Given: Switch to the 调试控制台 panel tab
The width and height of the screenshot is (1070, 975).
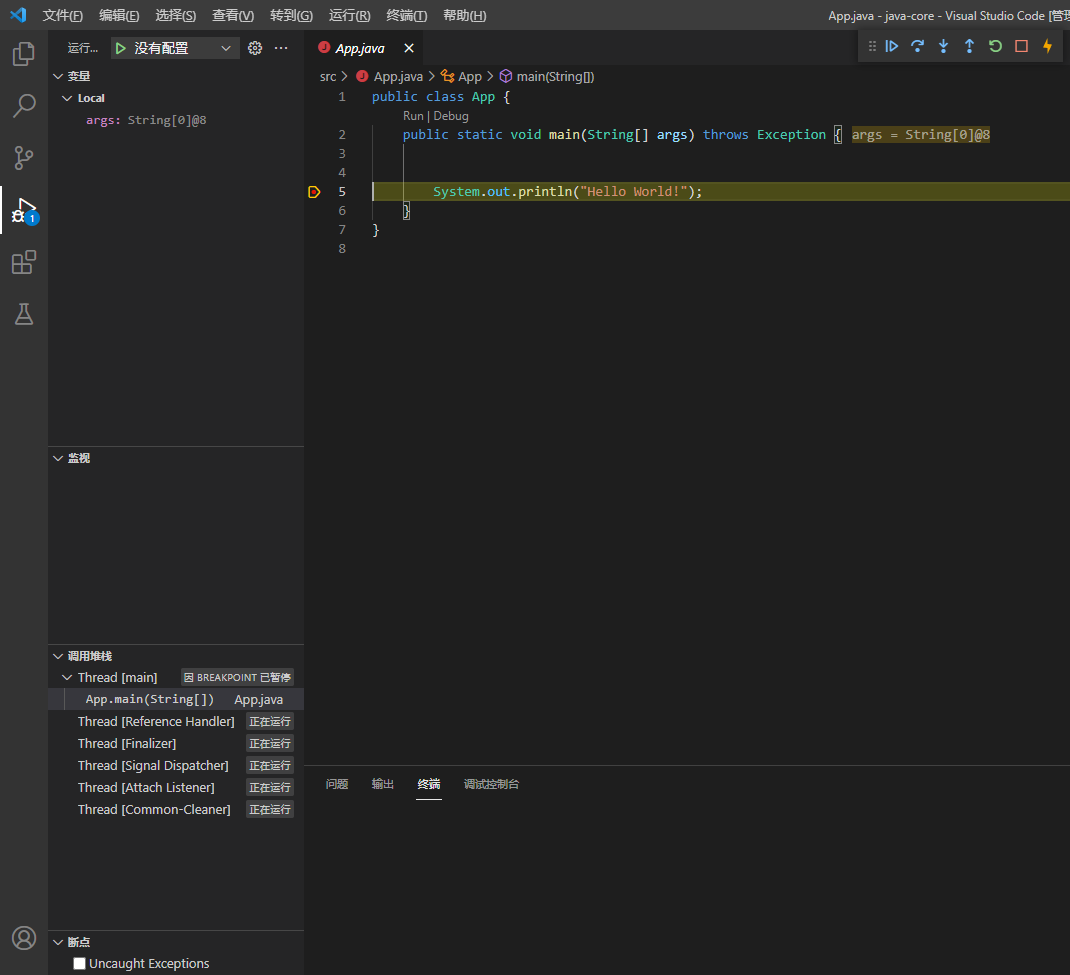Looking at the screenshot, I should point(491,785).
